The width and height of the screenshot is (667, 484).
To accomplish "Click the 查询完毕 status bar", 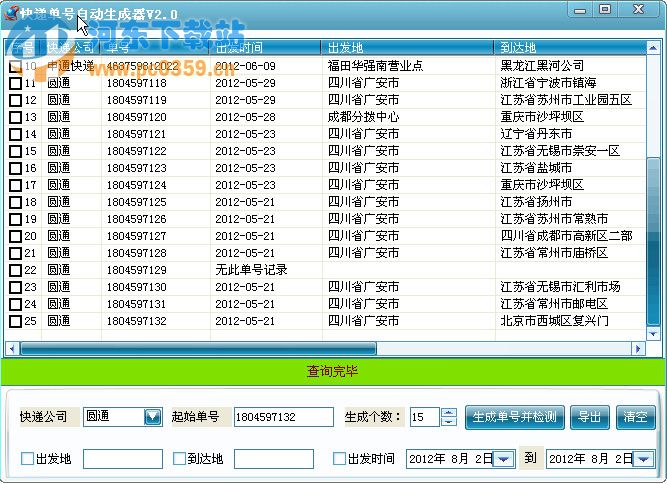I will 333,372.
